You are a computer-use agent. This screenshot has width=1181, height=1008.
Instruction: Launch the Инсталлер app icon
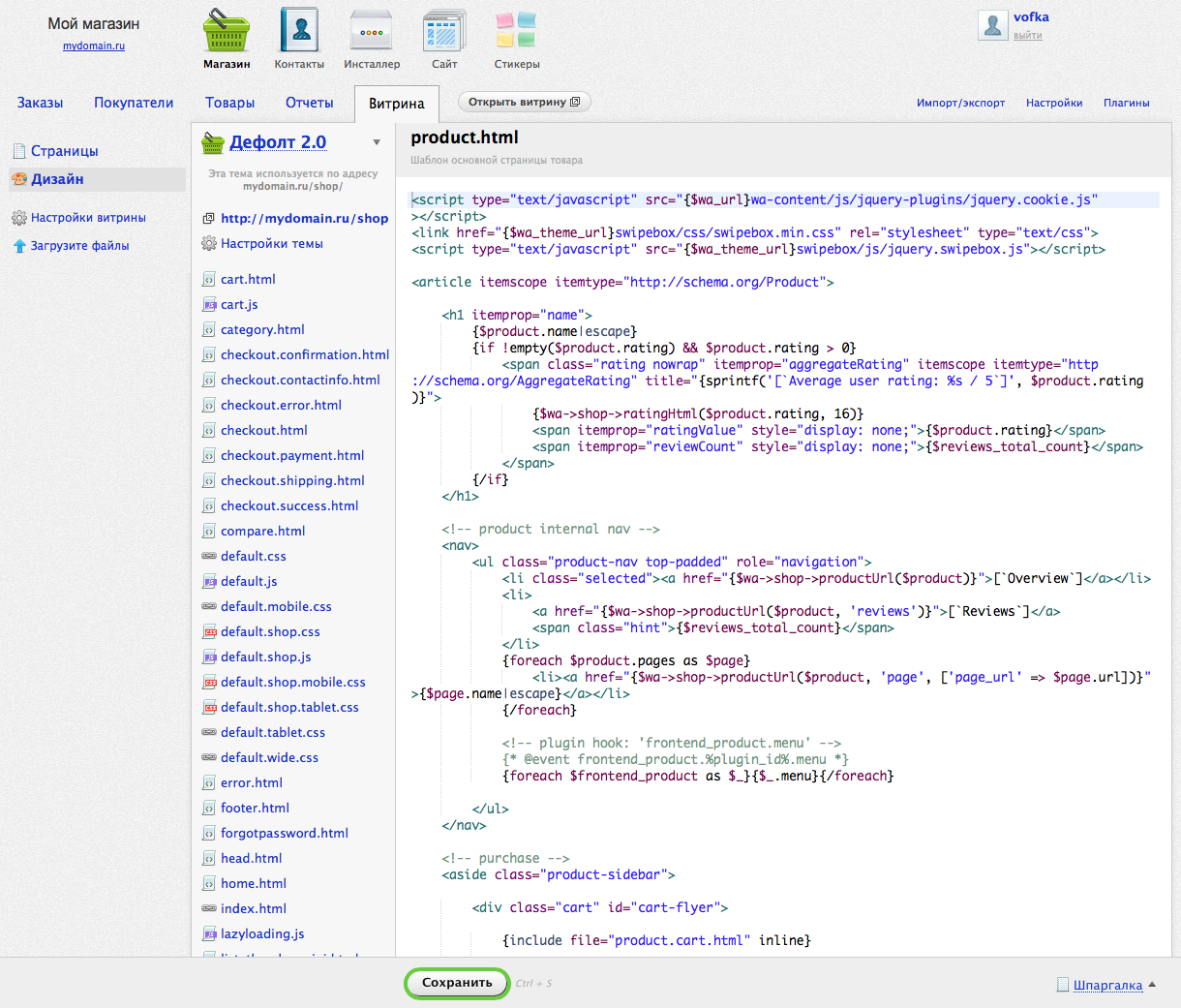point(371,32)
